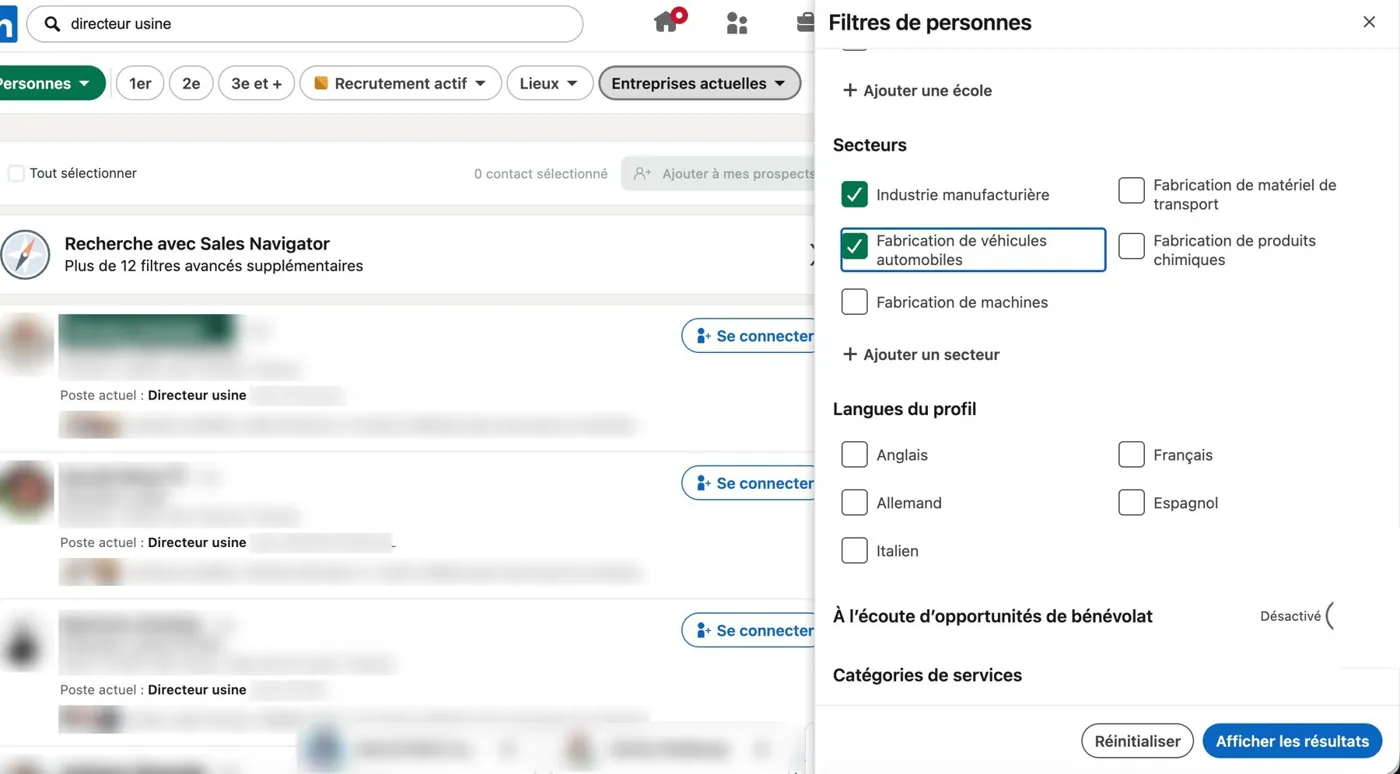This screenshot has width=1400, height=774.
Task: Open first result's profile photo
Action: [x=26, y=342]
